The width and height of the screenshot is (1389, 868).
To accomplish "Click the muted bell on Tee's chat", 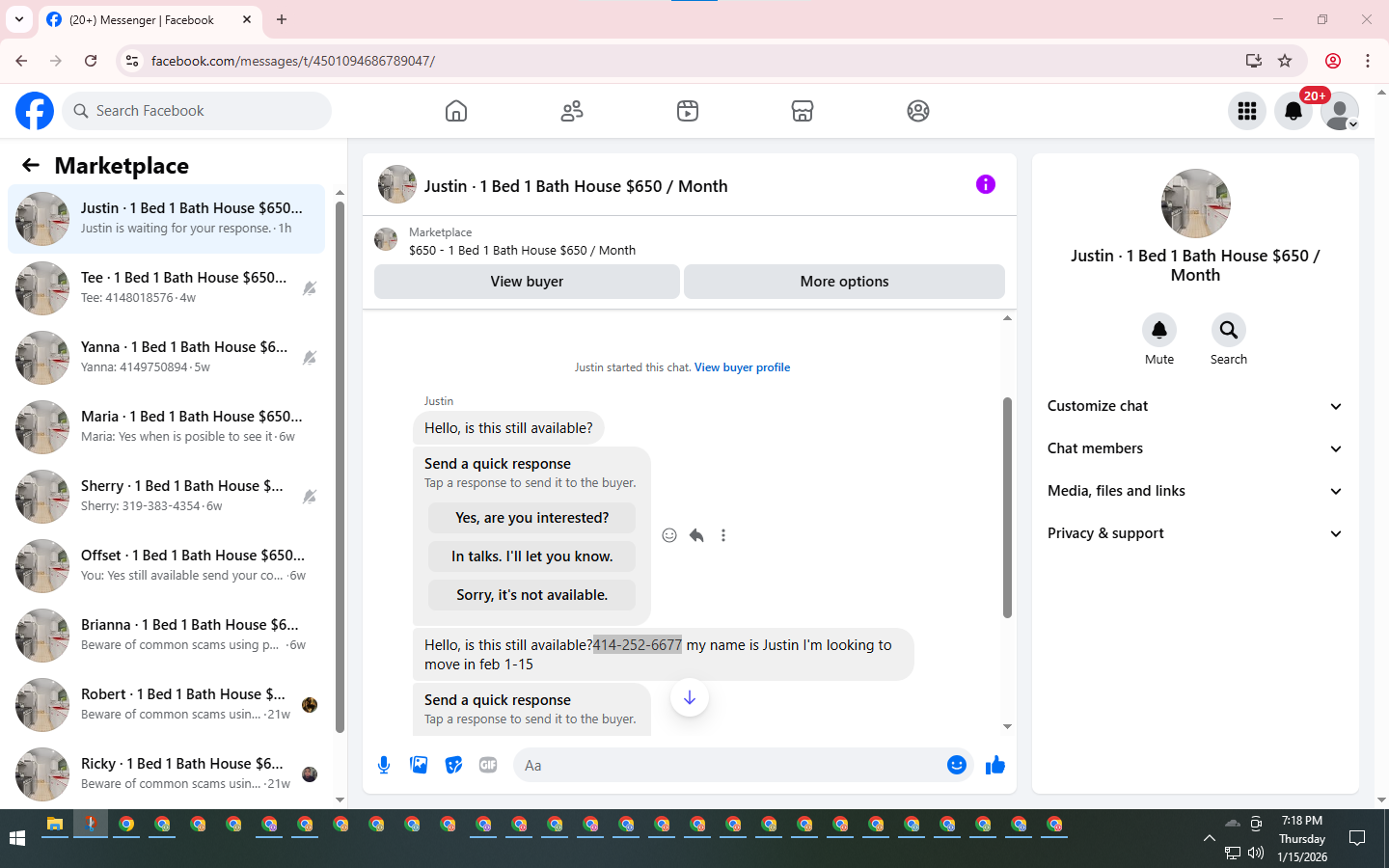I will [x=310, y=288].
